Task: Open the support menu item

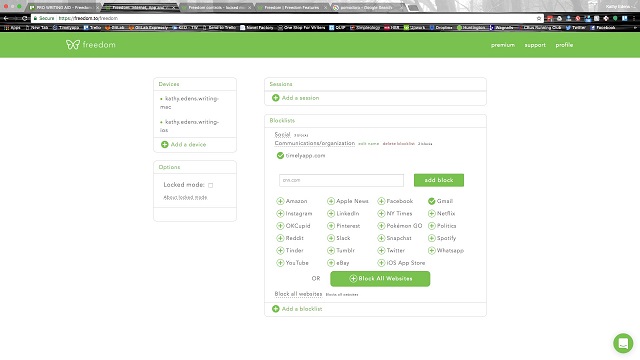Action: [x=535, y=45]
